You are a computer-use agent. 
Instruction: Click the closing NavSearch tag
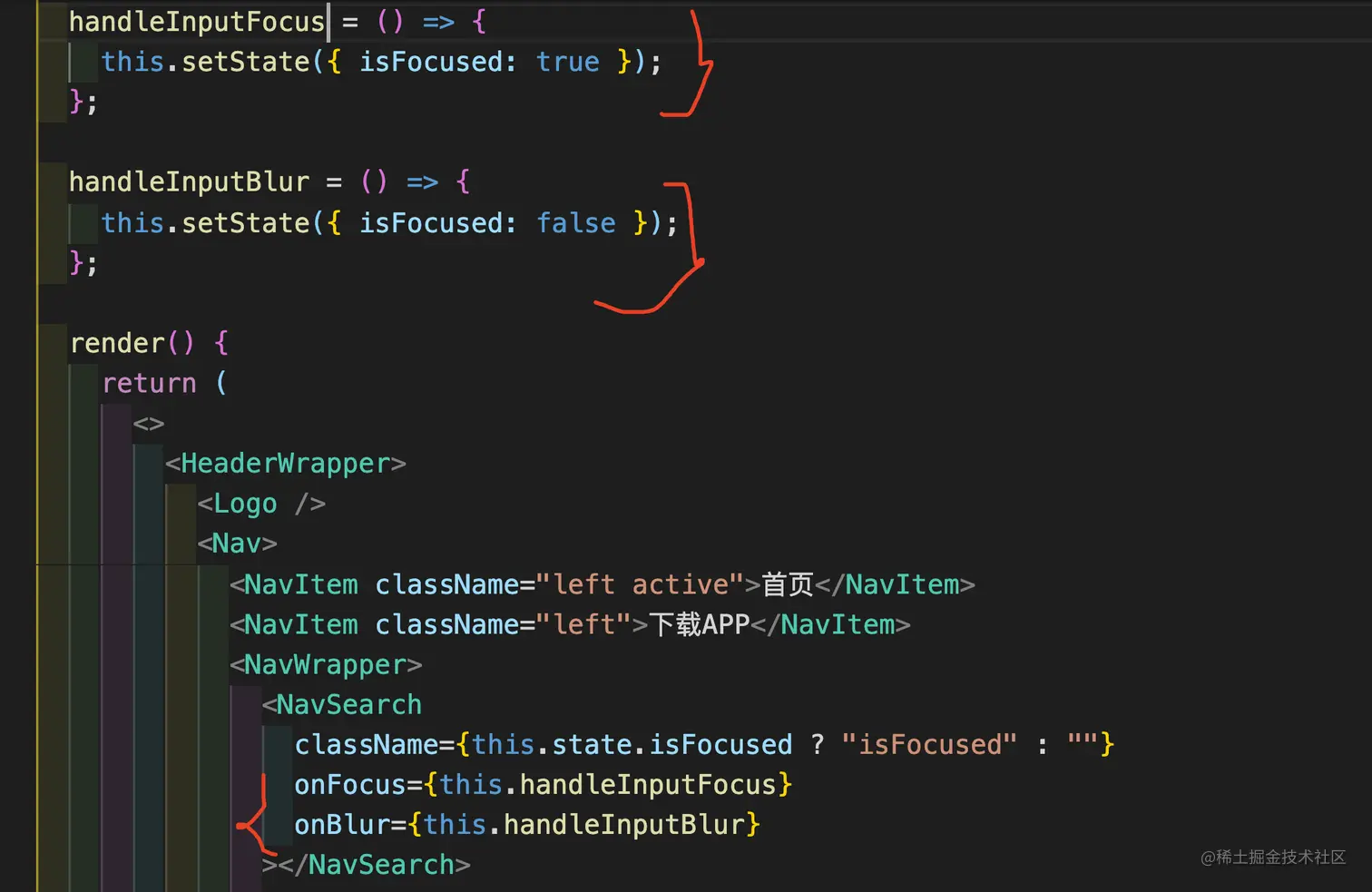pyautogui.click(x=374, y=865)
